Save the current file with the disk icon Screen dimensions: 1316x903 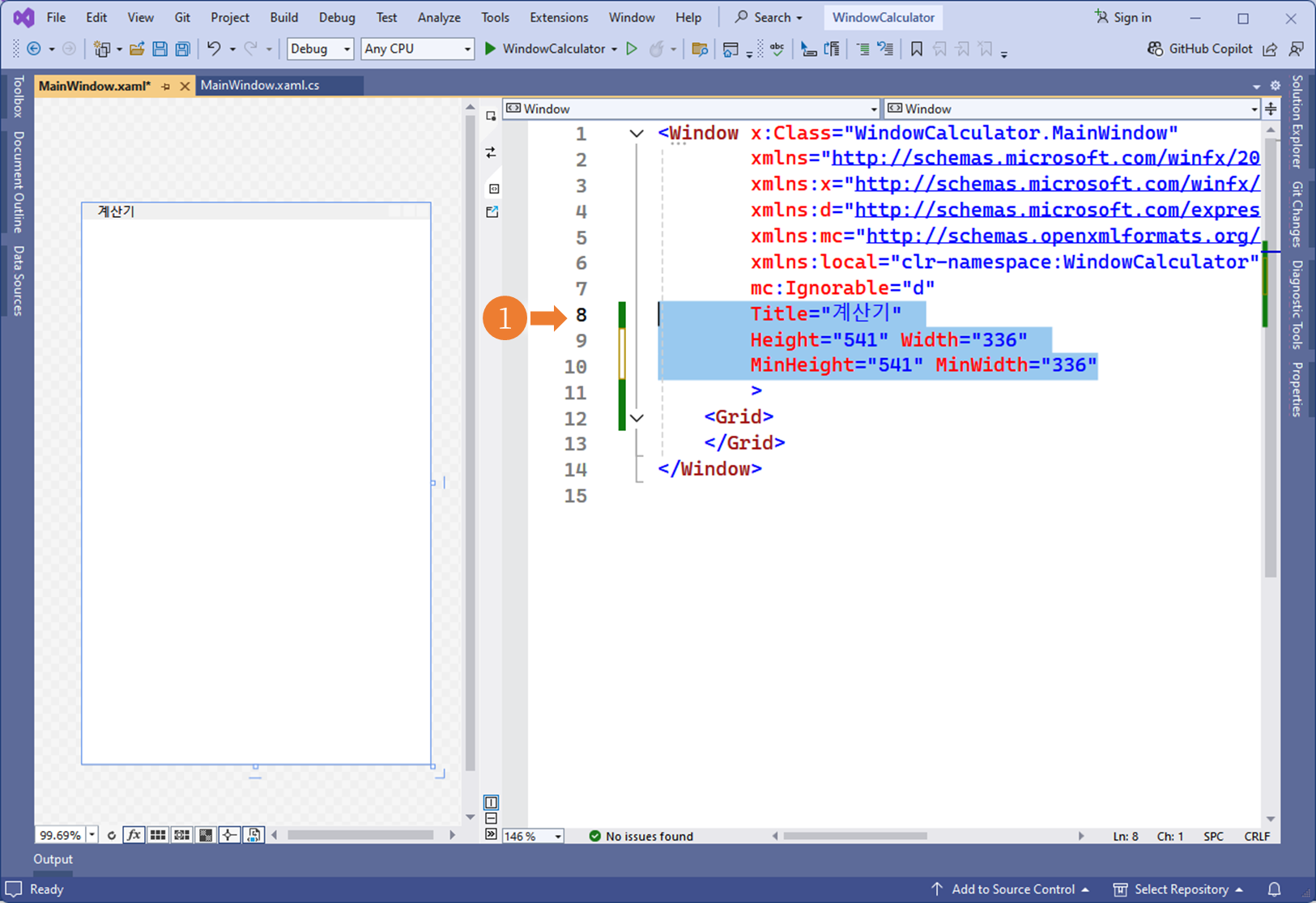pyautogui.click(x=160, y=49)
